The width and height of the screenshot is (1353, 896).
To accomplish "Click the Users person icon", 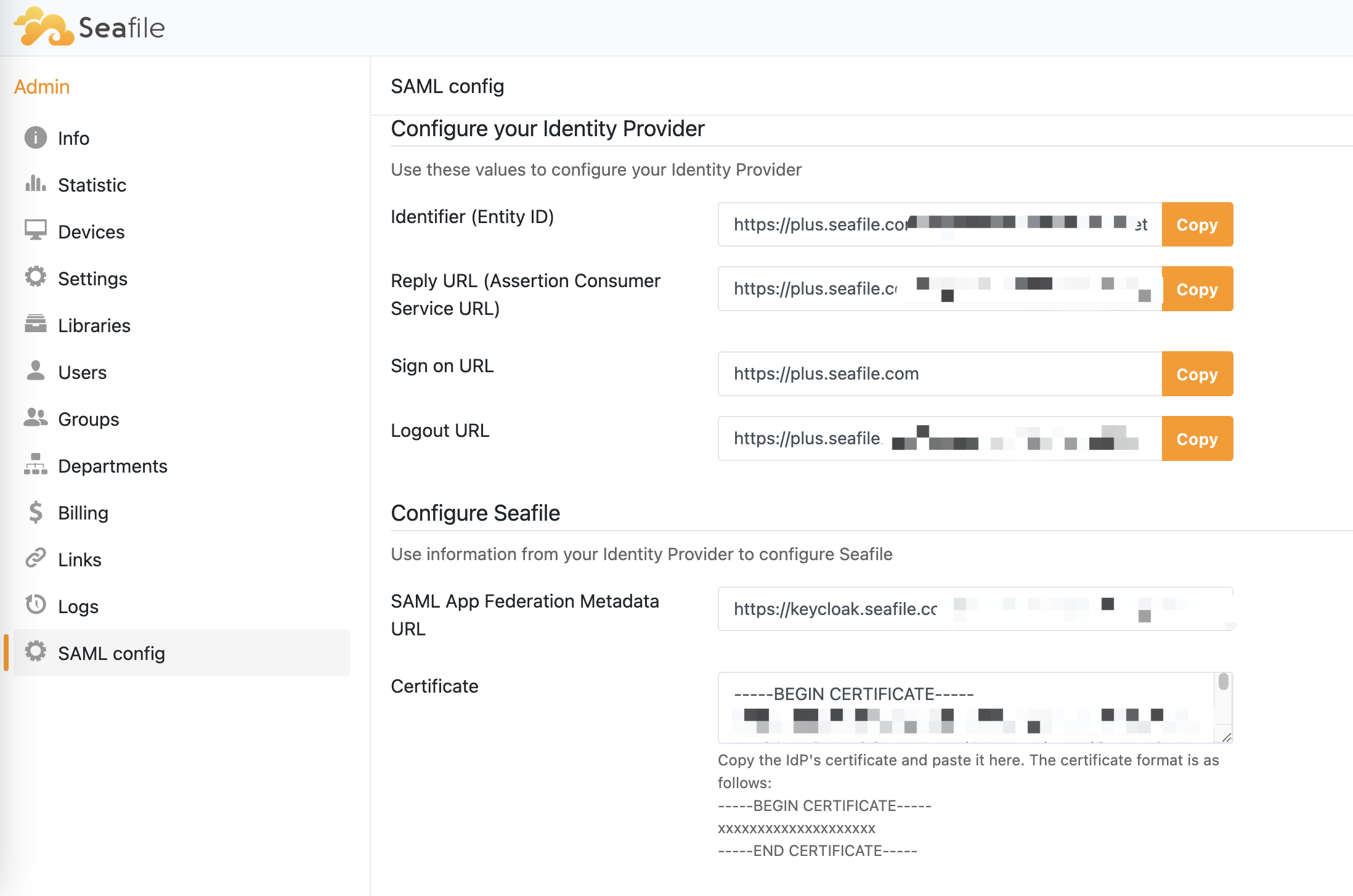I will 36,370.
